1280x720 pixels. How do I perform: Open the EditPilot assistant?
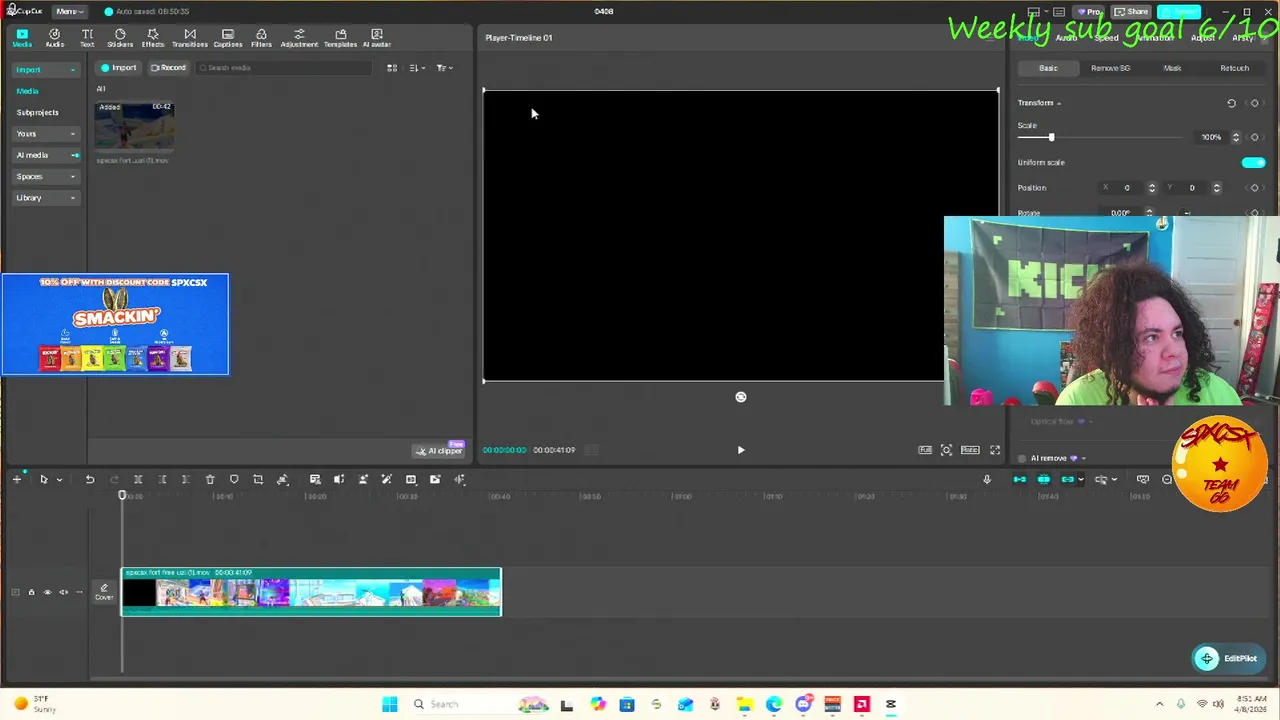[x=1228, y=658]
